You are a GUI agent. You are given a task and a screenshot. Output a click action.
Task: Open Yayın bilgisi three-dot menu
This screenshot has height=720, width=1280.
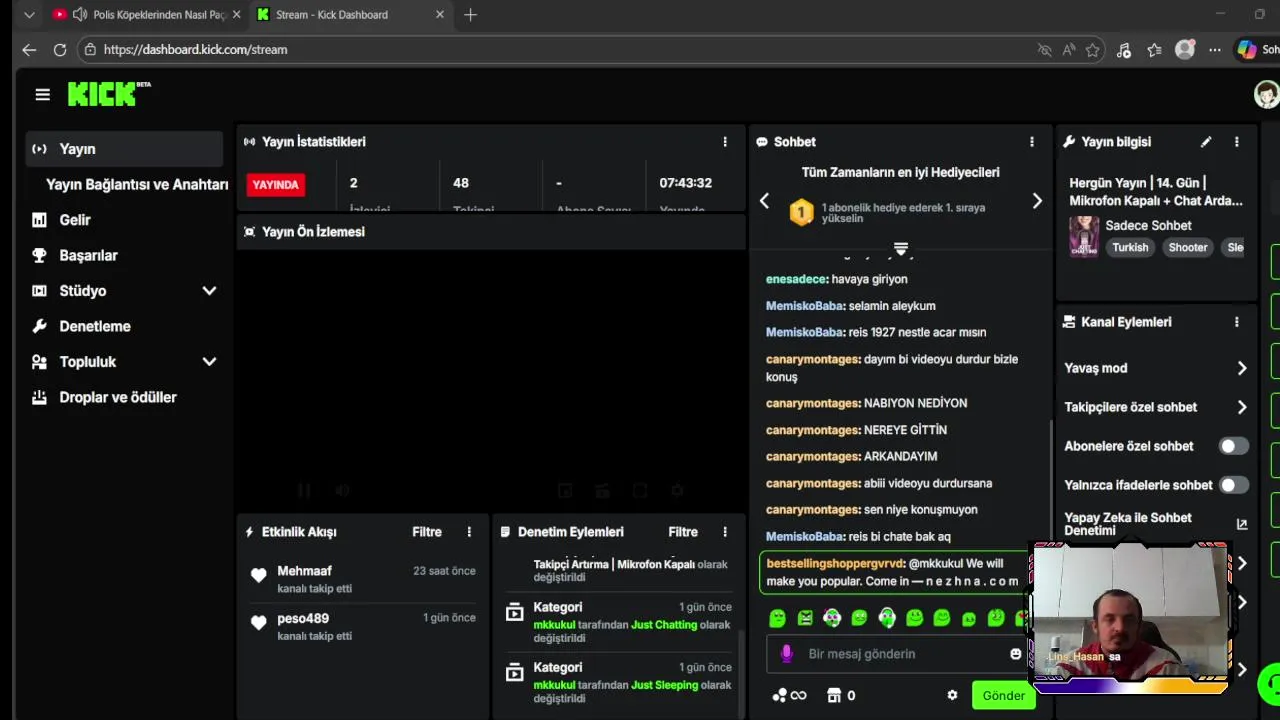click(x=1237, y=142)
